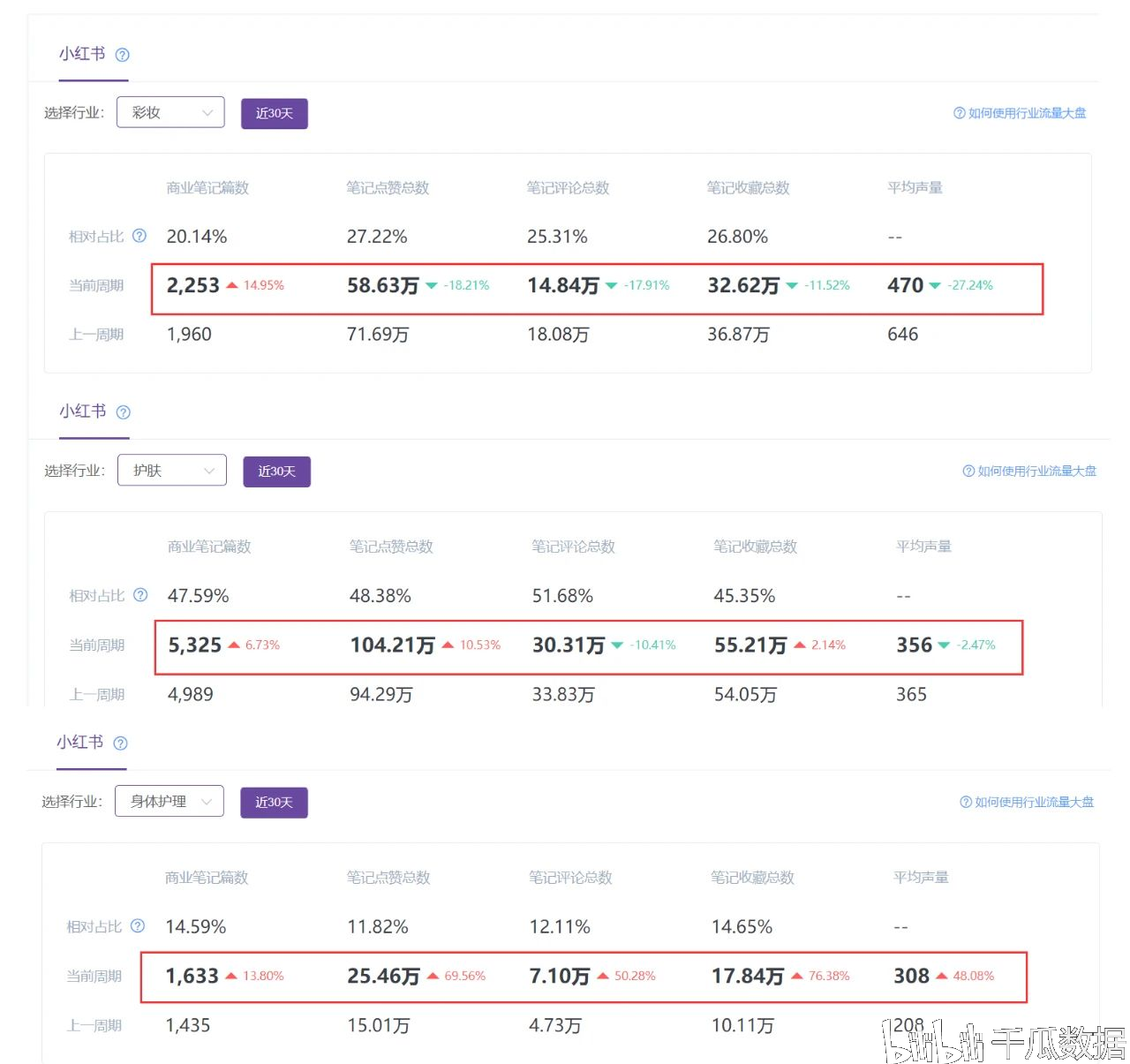
Task: Open 如何使用行业流量大盘 link in 彩妆 section
Action: pyautogui.click(x=1020, y=113)
